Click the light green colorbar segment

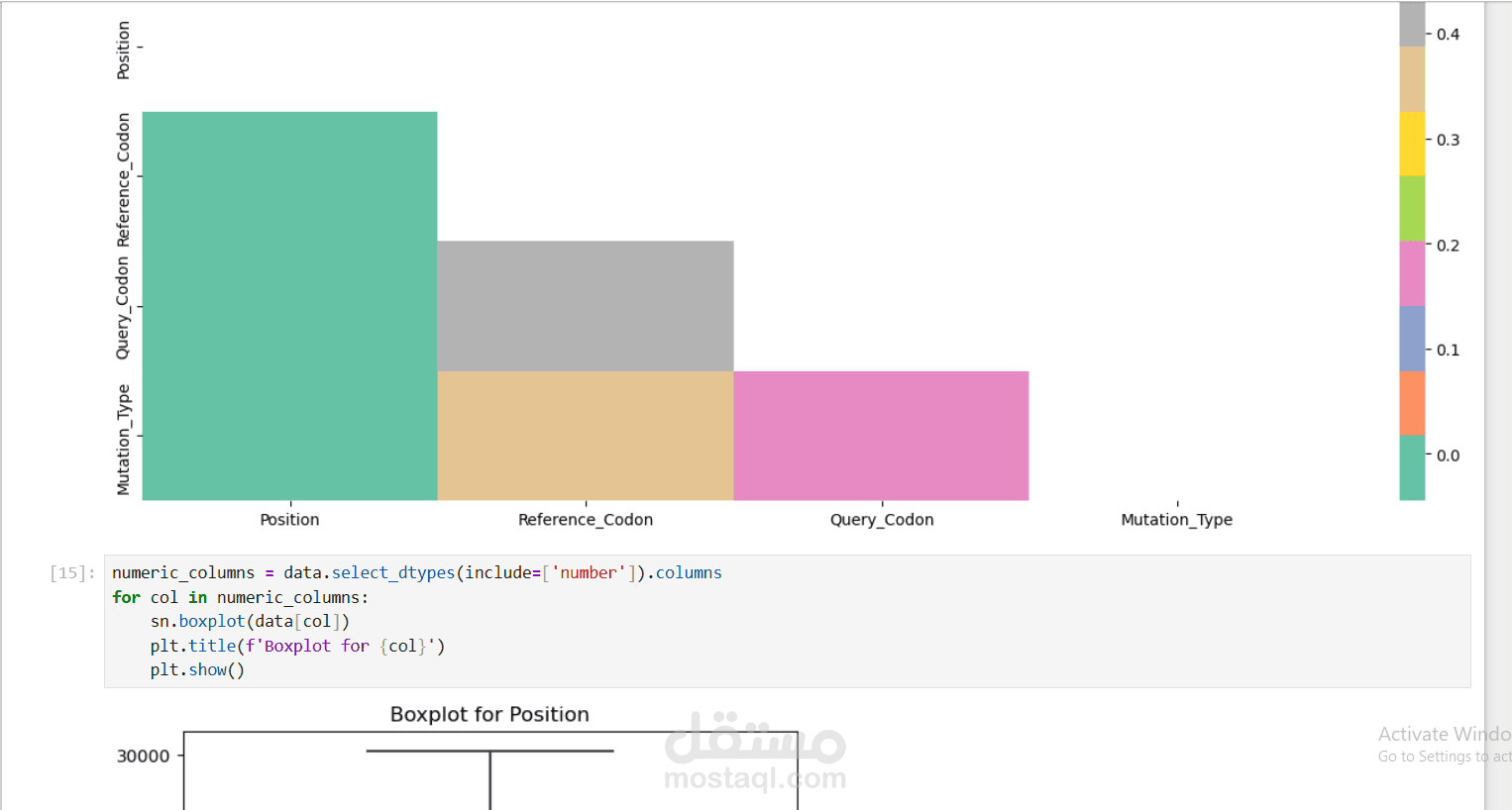(x=1412, y=209)
